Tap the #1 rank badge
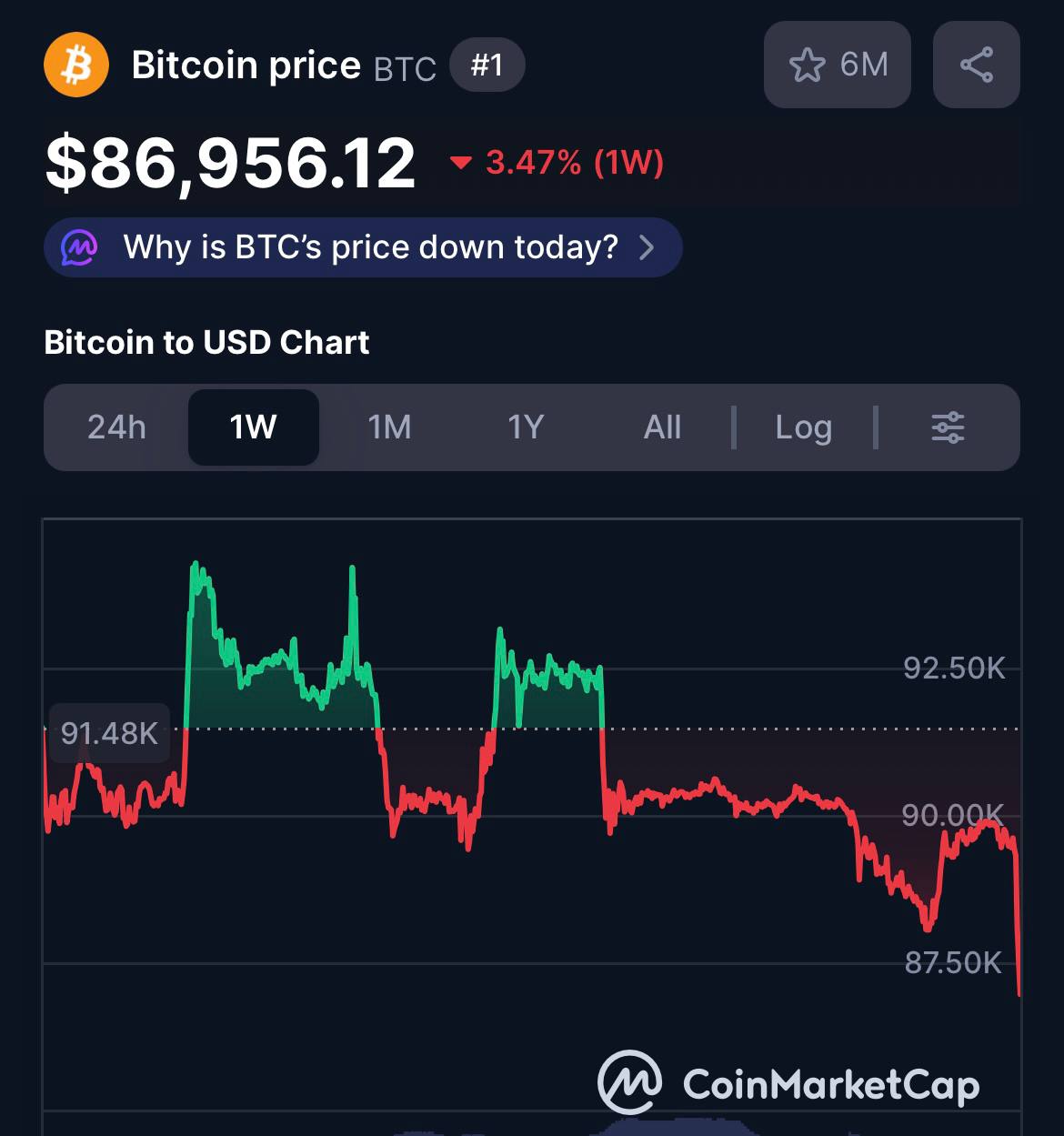 point(487,65)
